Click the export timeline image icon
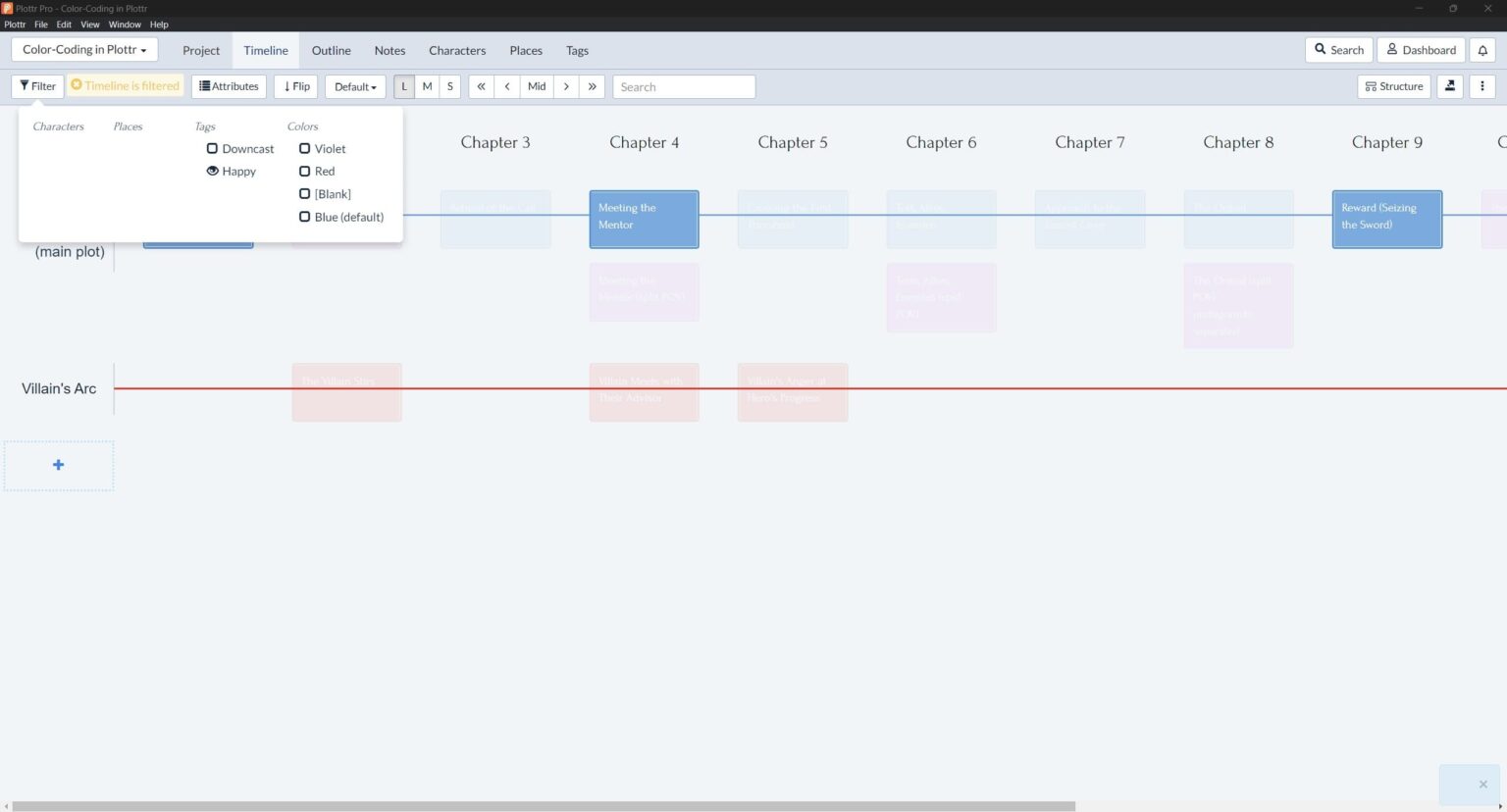This screenshot has width=1507, height=812. point(1450,85)
